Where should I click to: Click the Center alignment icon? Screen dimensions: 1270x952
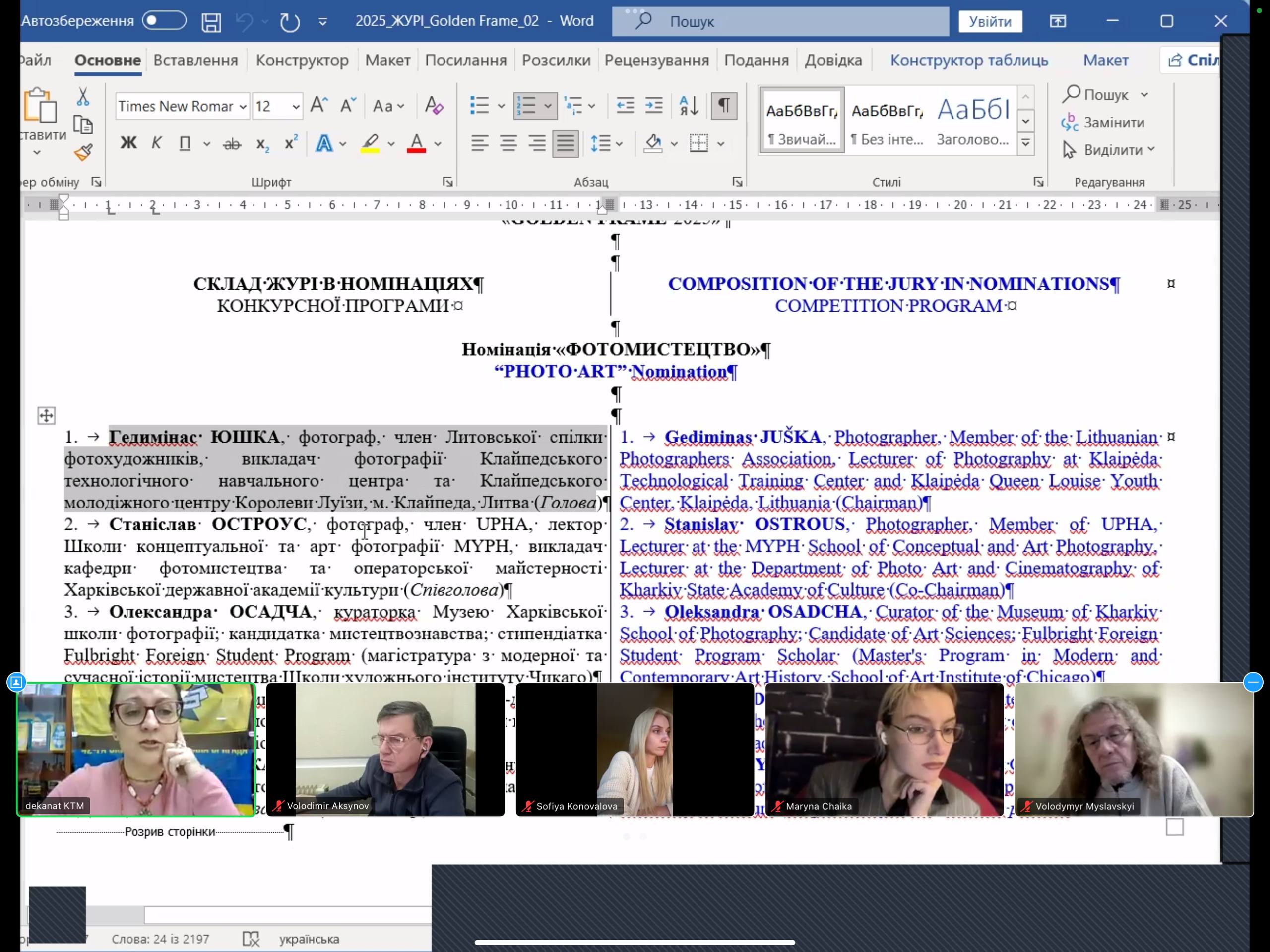508,143
